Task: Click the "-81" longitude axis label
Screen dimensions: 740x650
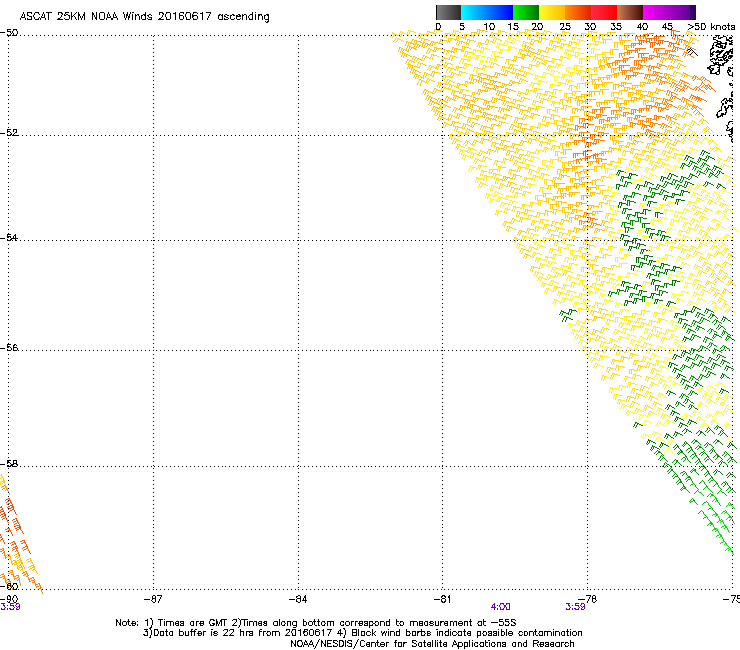Action: point(442,599)
